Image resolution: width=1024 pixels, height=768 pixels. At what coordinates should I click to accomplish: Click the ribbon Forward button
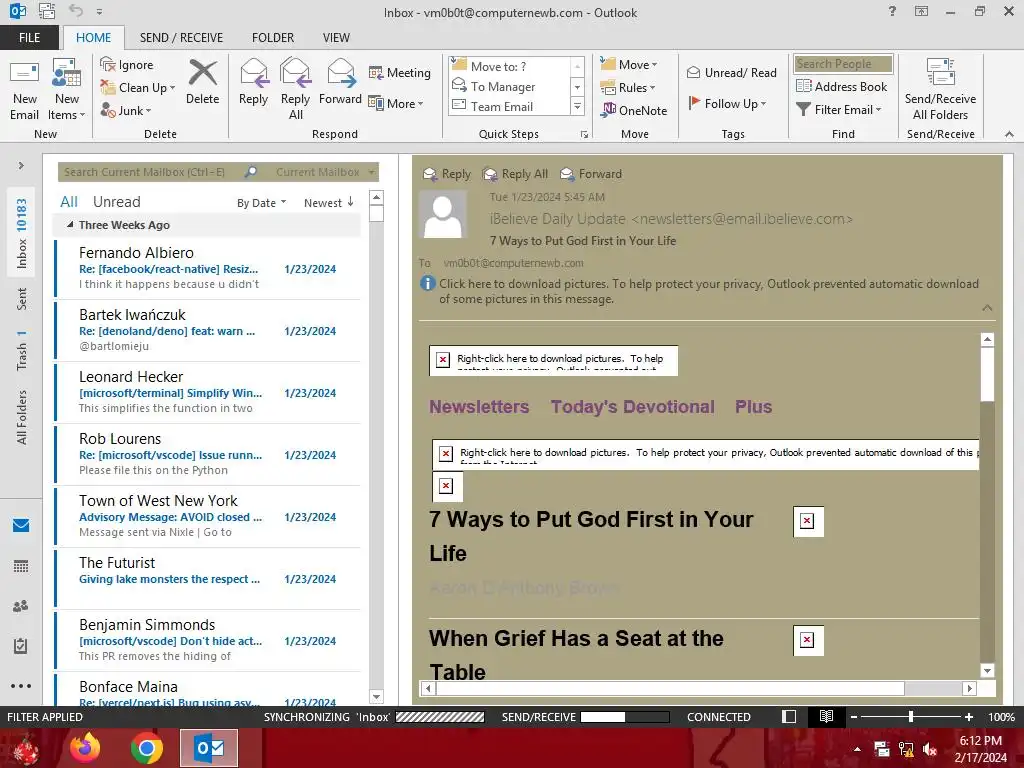click(x=340, y=82)
